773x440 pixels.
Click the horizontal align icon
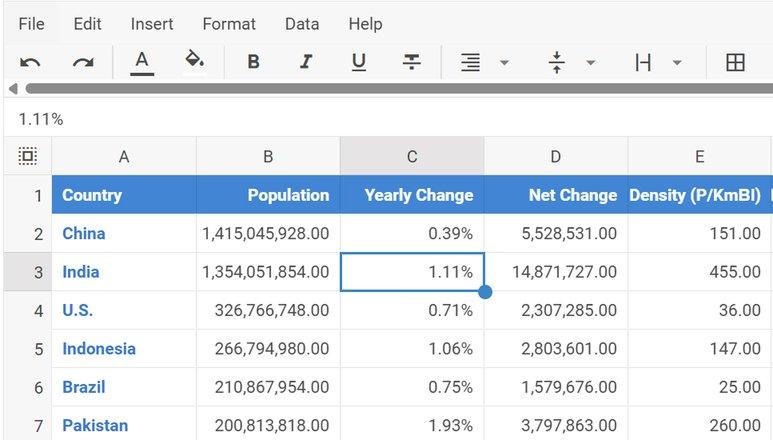[470, 63]
